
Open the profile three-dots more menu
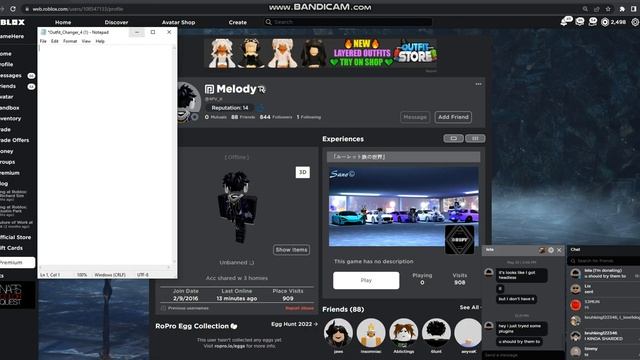coord(478,84)
